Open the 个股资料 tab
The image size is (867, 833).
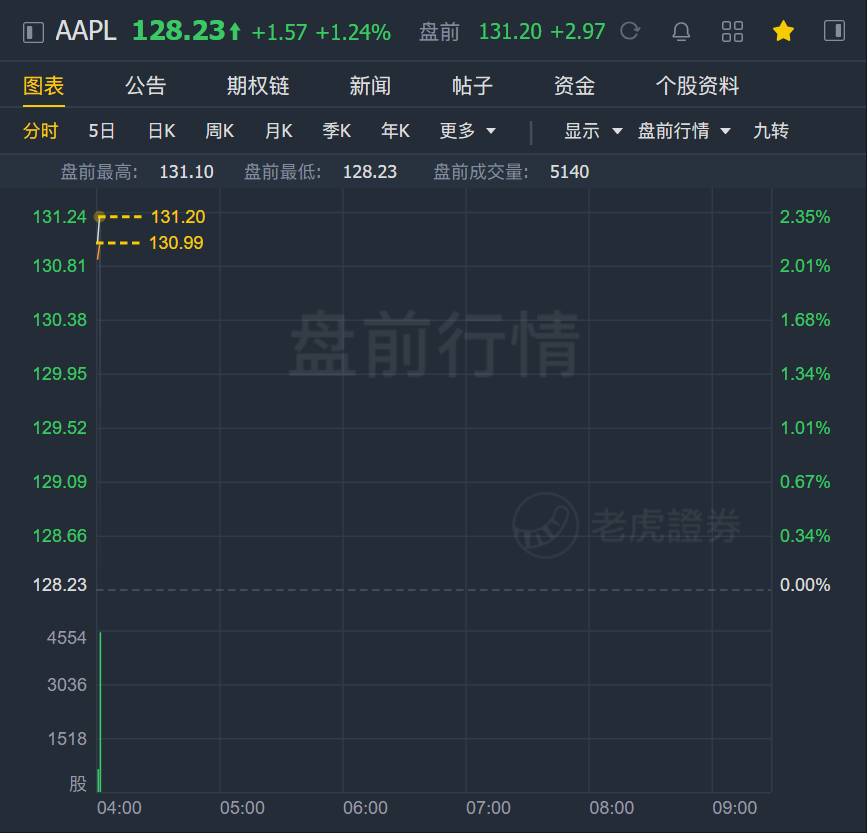pos(697,86)
